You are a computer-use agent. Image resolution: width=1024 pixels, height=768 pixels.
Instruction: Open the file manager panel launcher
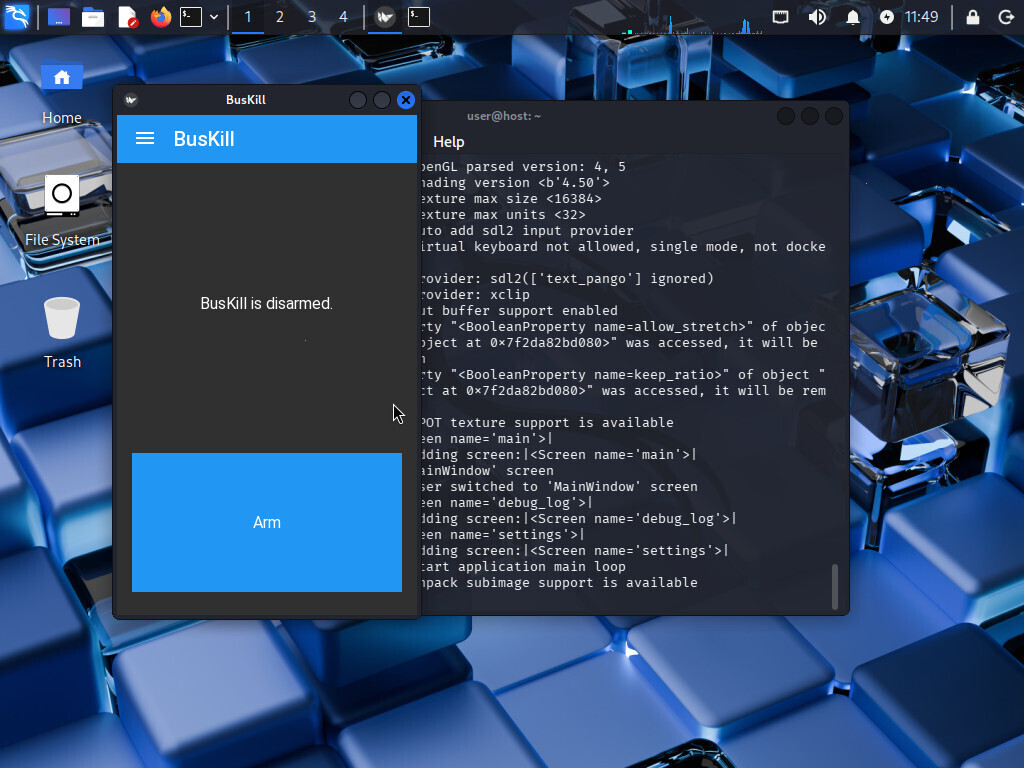coord(93,17)
